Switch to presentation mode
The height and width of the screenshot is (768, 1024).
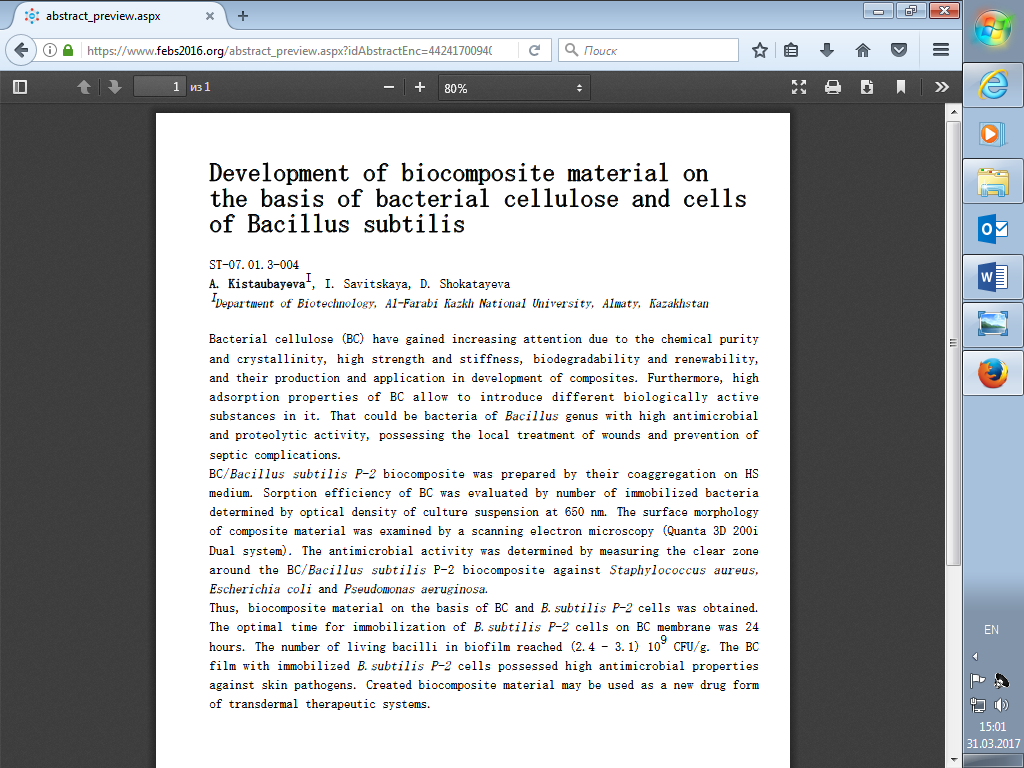tap(799, 88)
